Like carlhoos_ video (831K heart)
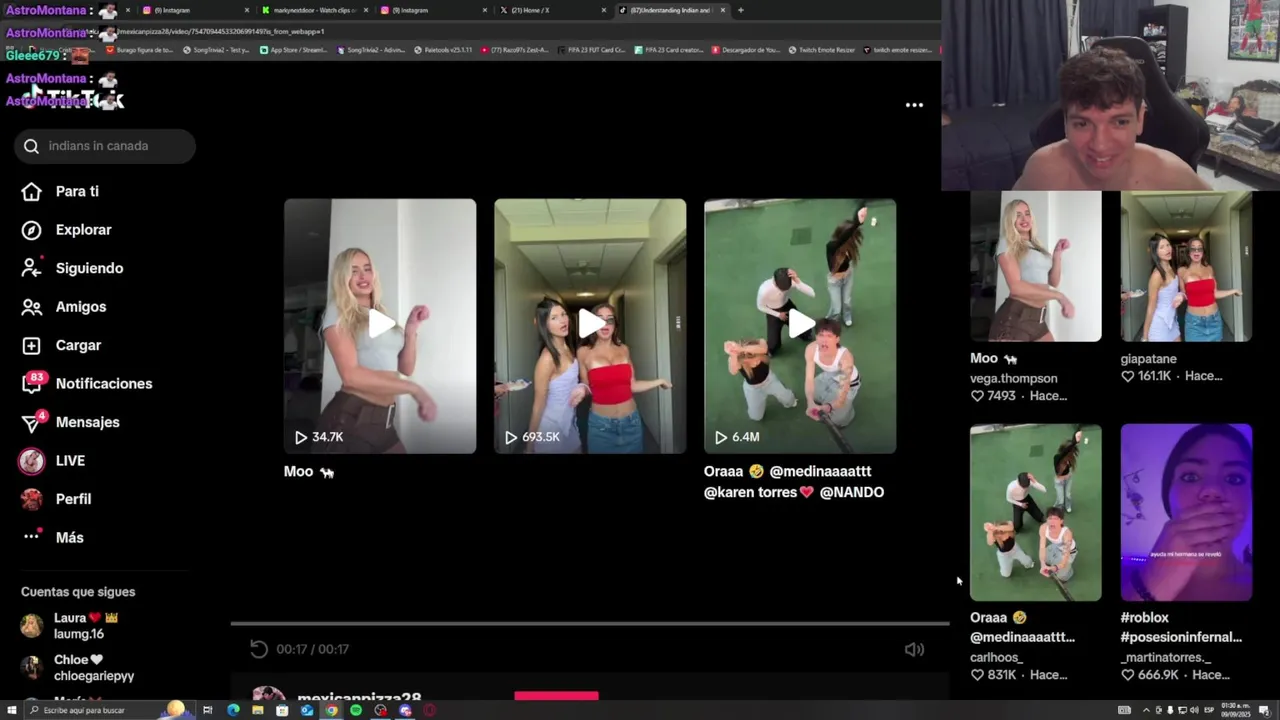 (978, 675)
